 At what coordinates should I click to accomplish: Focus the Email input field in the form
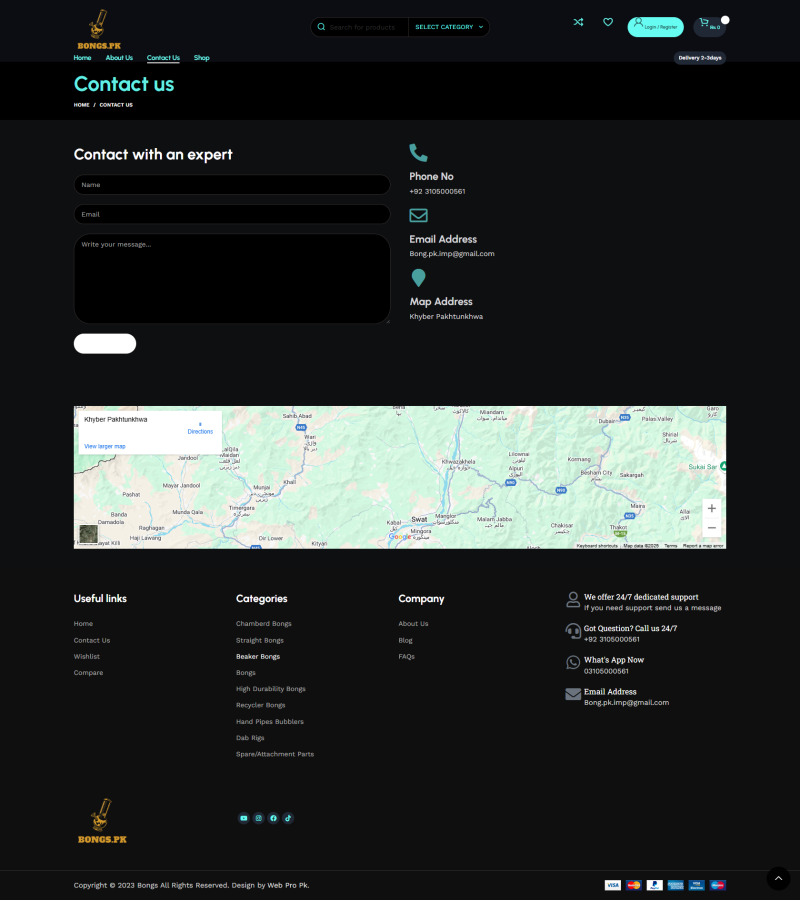(x=231, y=214)
